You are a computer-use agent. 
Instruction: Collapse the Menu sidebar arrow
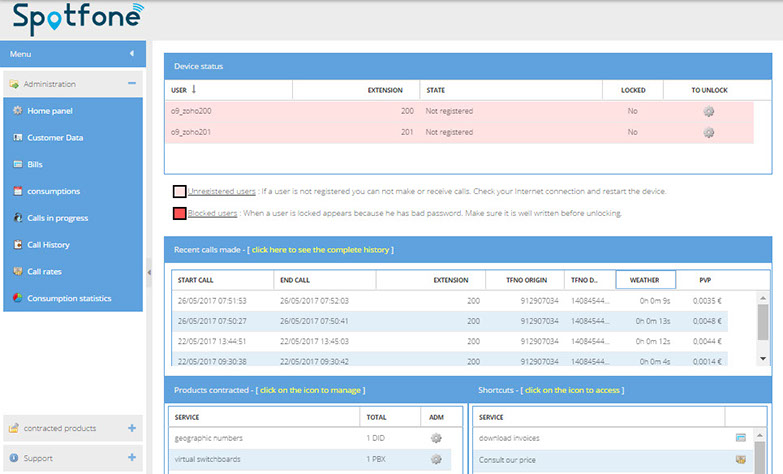click(x=132, y=53)
